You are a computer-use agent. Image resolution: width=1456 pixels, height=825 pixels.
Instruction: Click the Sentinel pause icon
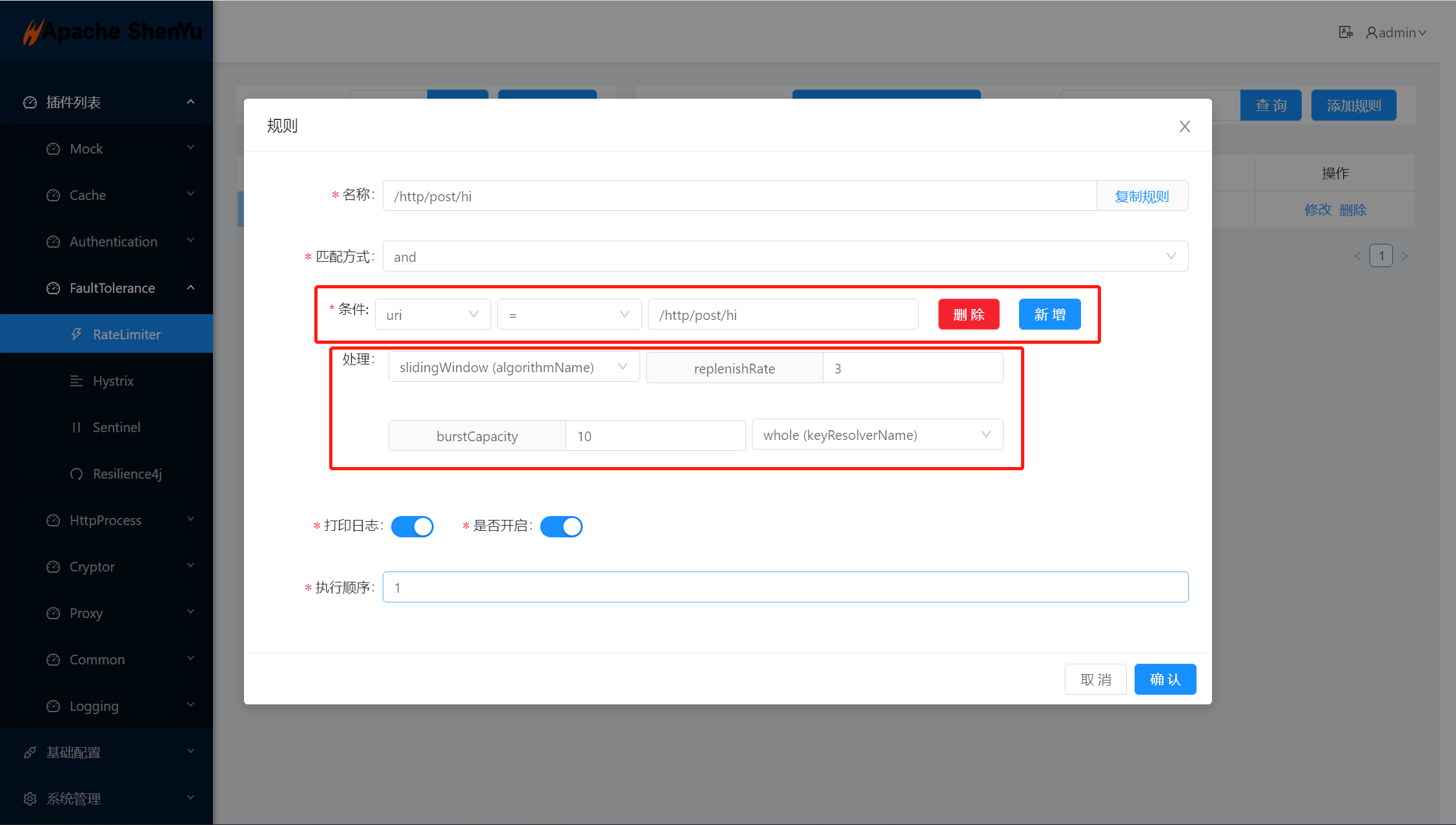[76, 427]
